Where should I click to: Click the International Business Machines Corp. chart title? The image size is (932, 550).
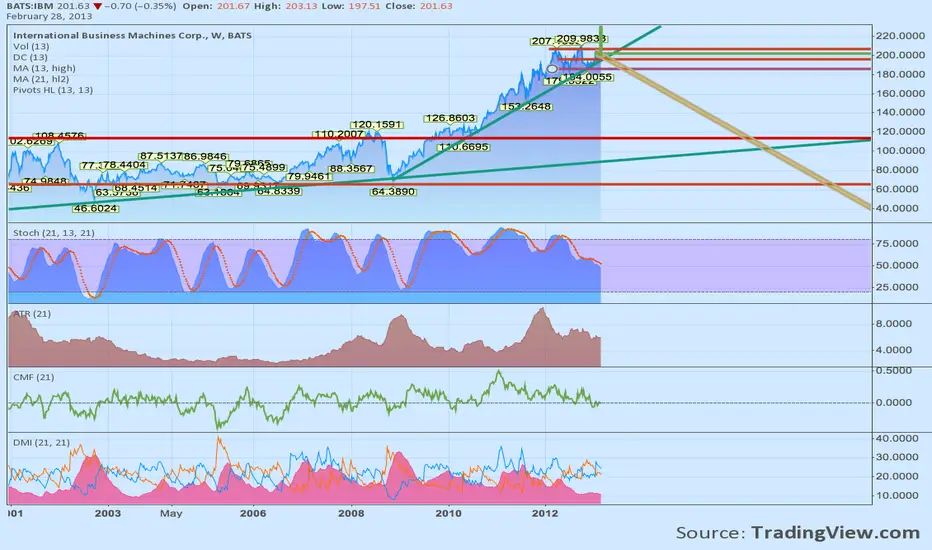click(x=132, y=36)
